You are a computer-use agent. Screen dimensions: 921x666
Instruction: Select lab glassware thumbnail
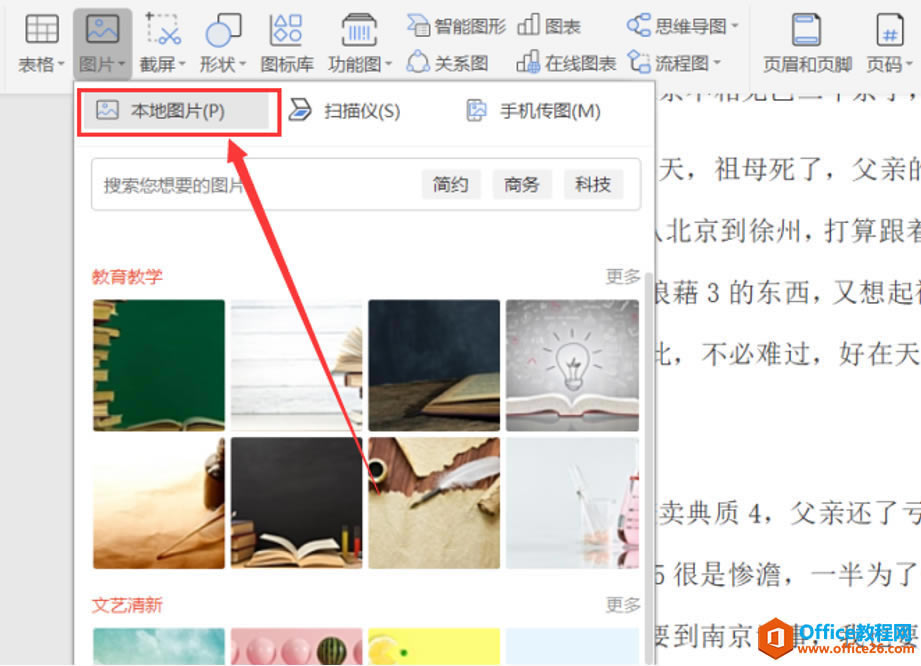[x=572, y=503]
